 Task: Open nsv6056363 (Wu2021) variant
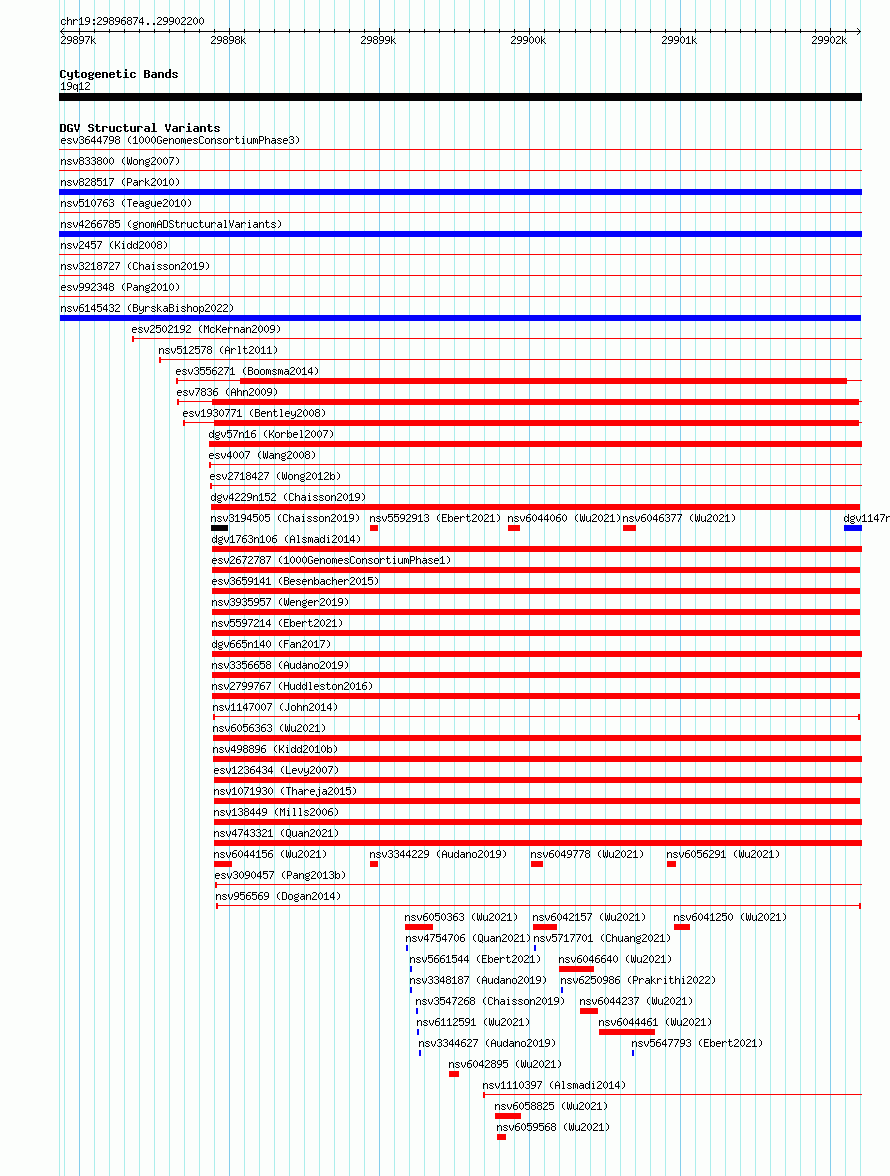coord(269,728)
